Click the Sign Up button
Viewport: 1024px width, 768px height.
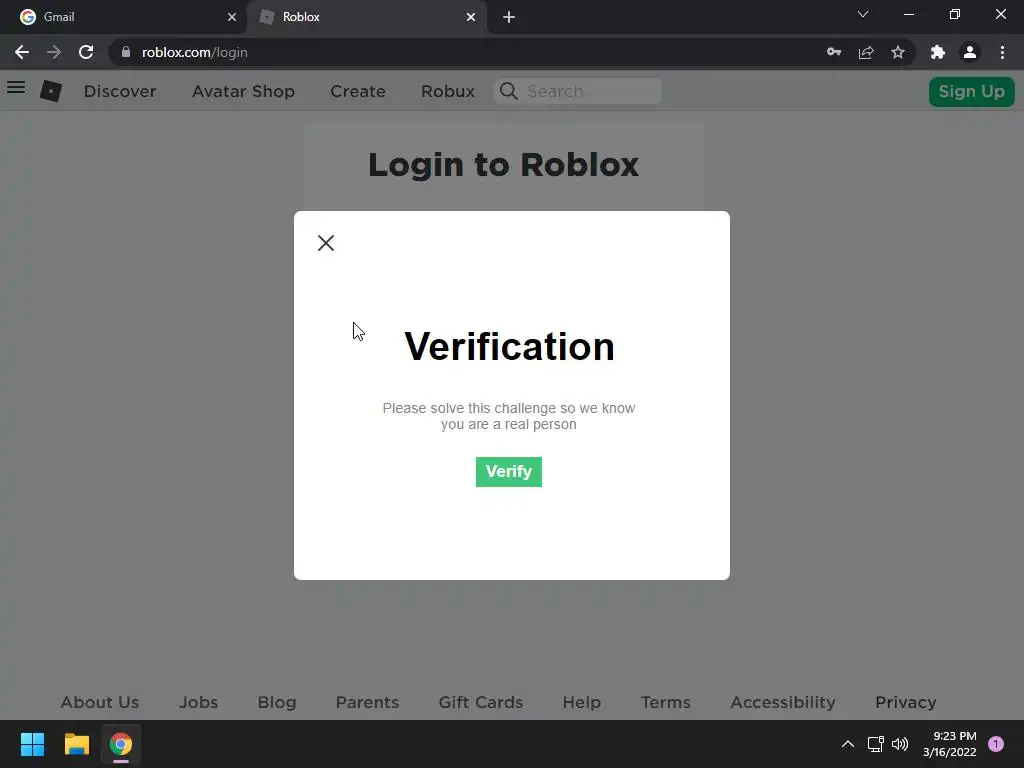(971, 91)
